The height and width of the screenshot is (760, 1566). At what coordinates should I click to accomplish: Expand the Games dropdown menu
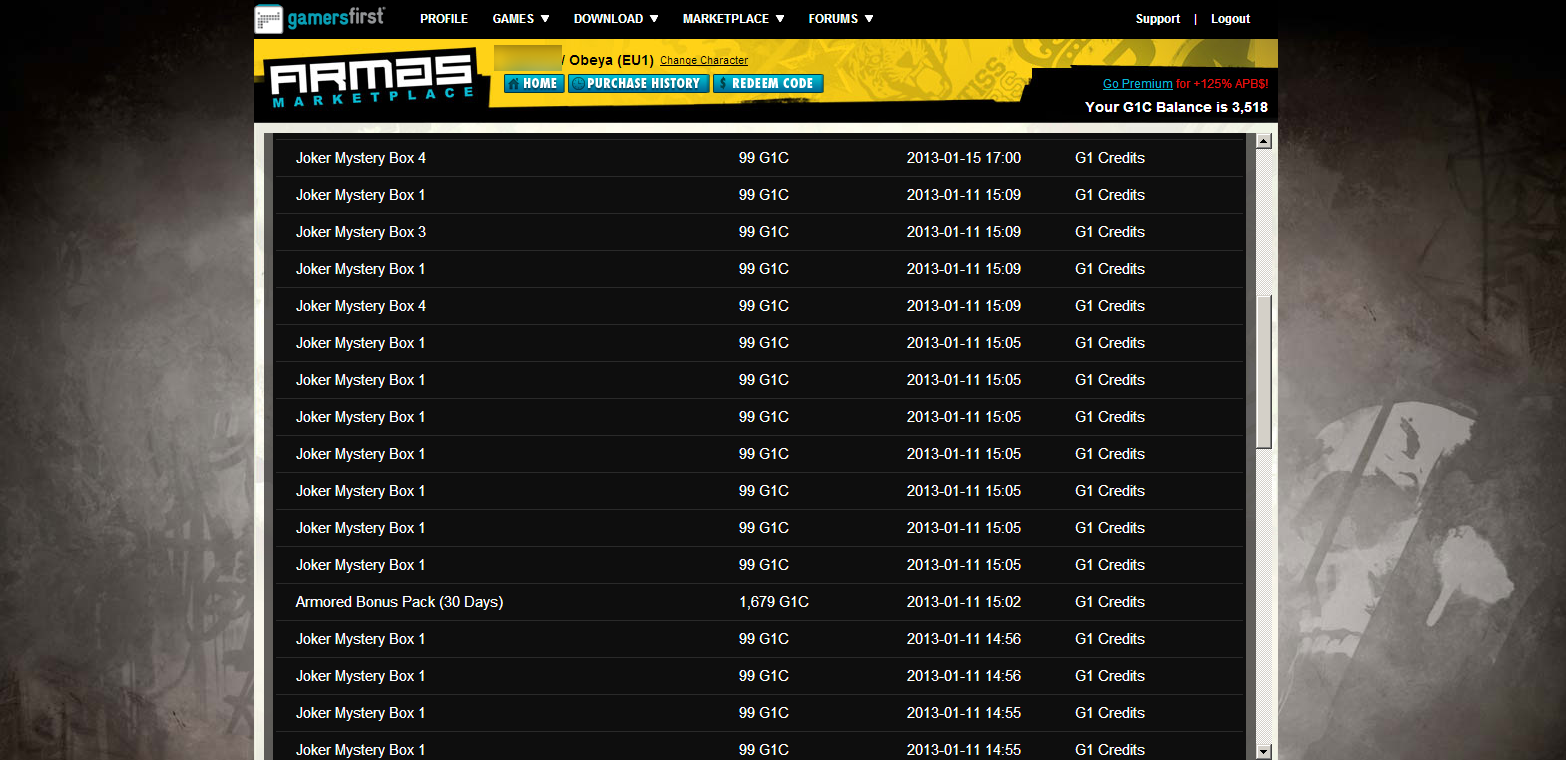[521, 19]
